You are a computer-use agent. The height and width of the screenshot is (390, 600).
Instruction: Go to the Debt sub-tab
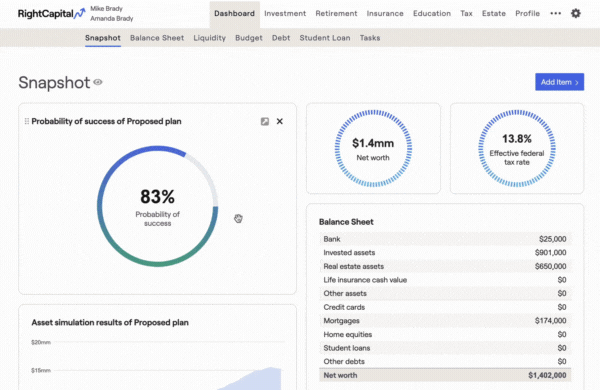281,38
